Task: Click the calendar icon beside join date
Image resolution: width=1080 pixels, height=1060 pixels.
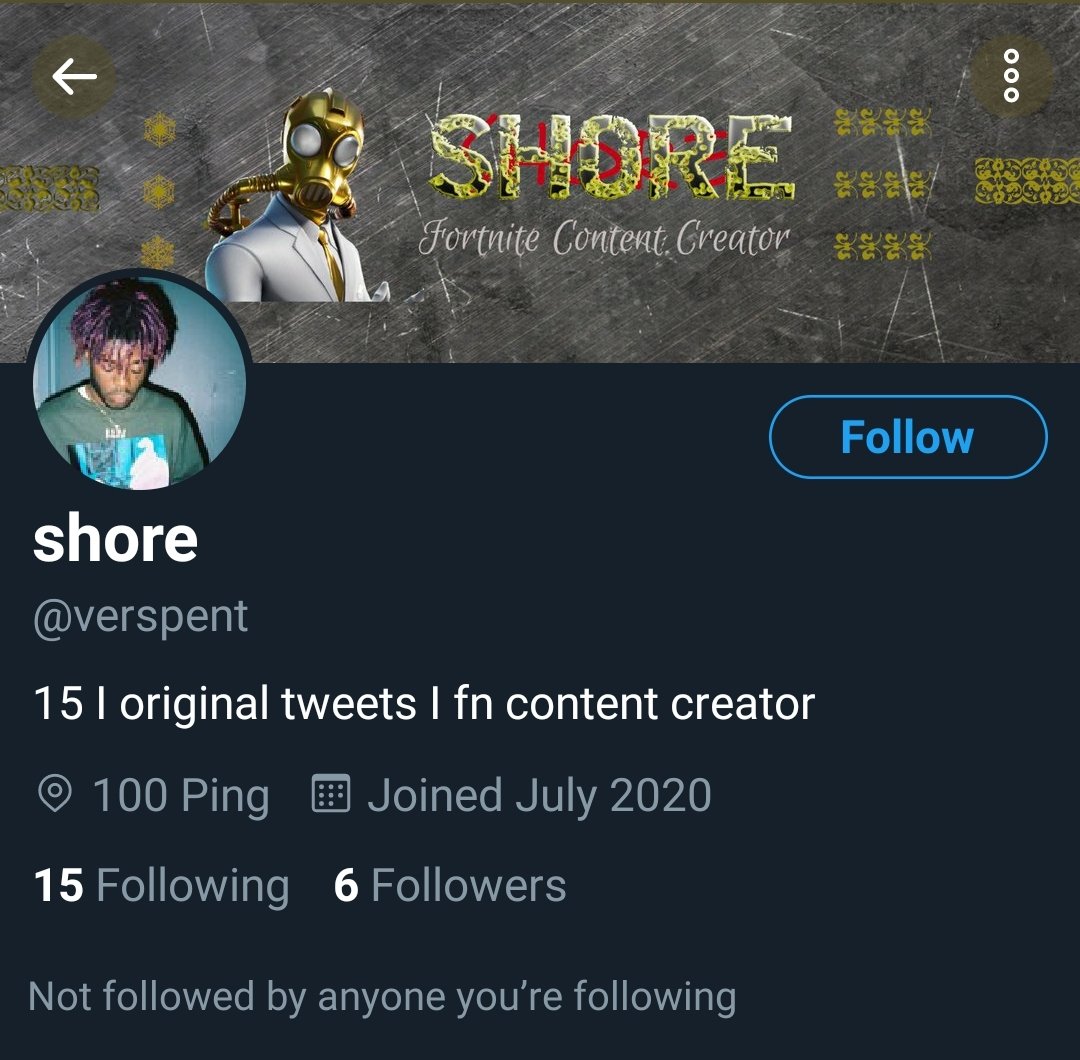Action: 331,795
